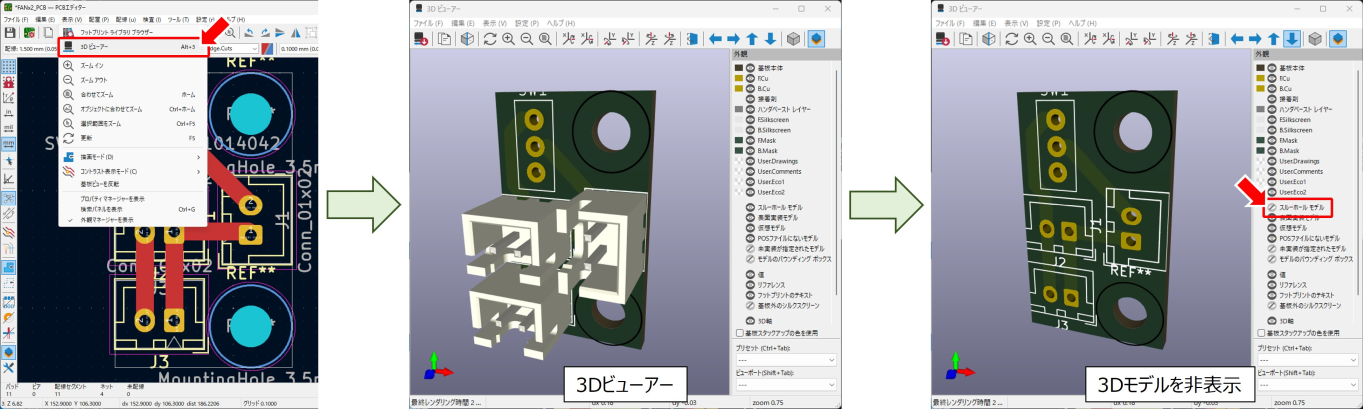Open the ビューポート dropdown in rightmost viewer
Screen dimensions: 1363x409
1305,385
